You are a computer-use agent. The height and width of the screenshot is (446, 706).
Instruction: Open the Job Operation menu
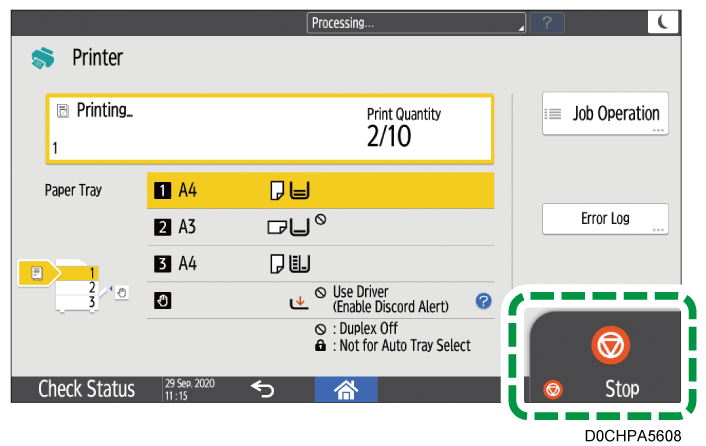coord(605,114)
